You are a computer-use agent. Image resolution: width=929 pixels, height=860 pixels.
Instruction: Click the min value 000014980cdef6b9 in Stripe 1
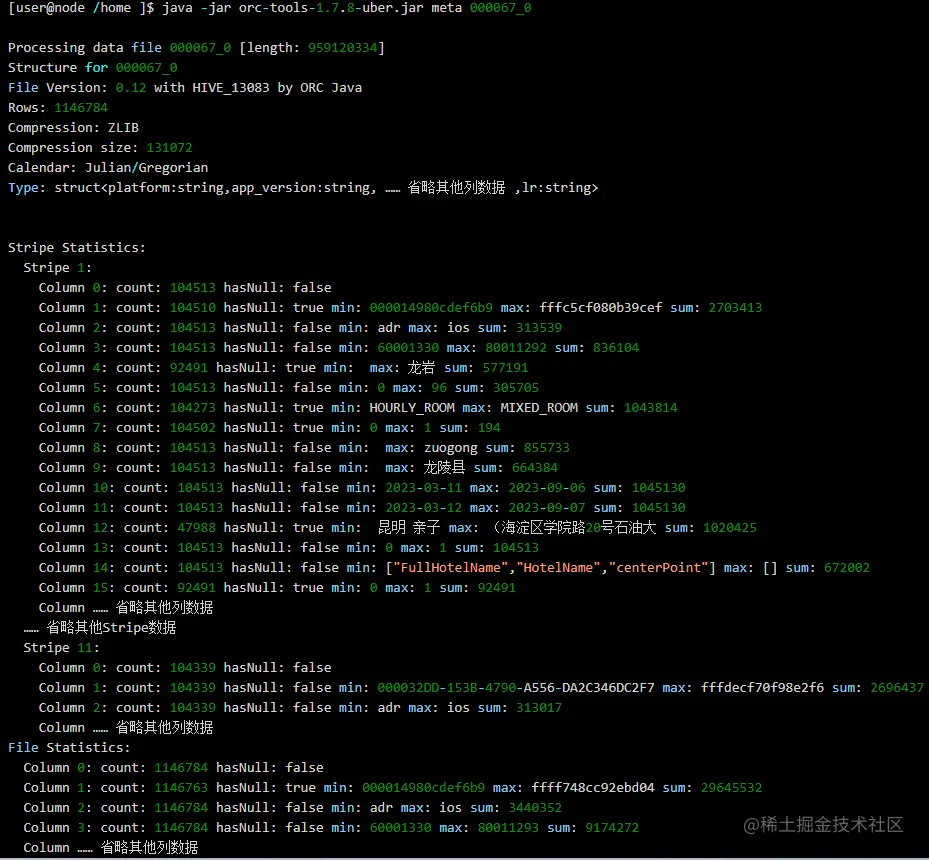click(431, 308)
